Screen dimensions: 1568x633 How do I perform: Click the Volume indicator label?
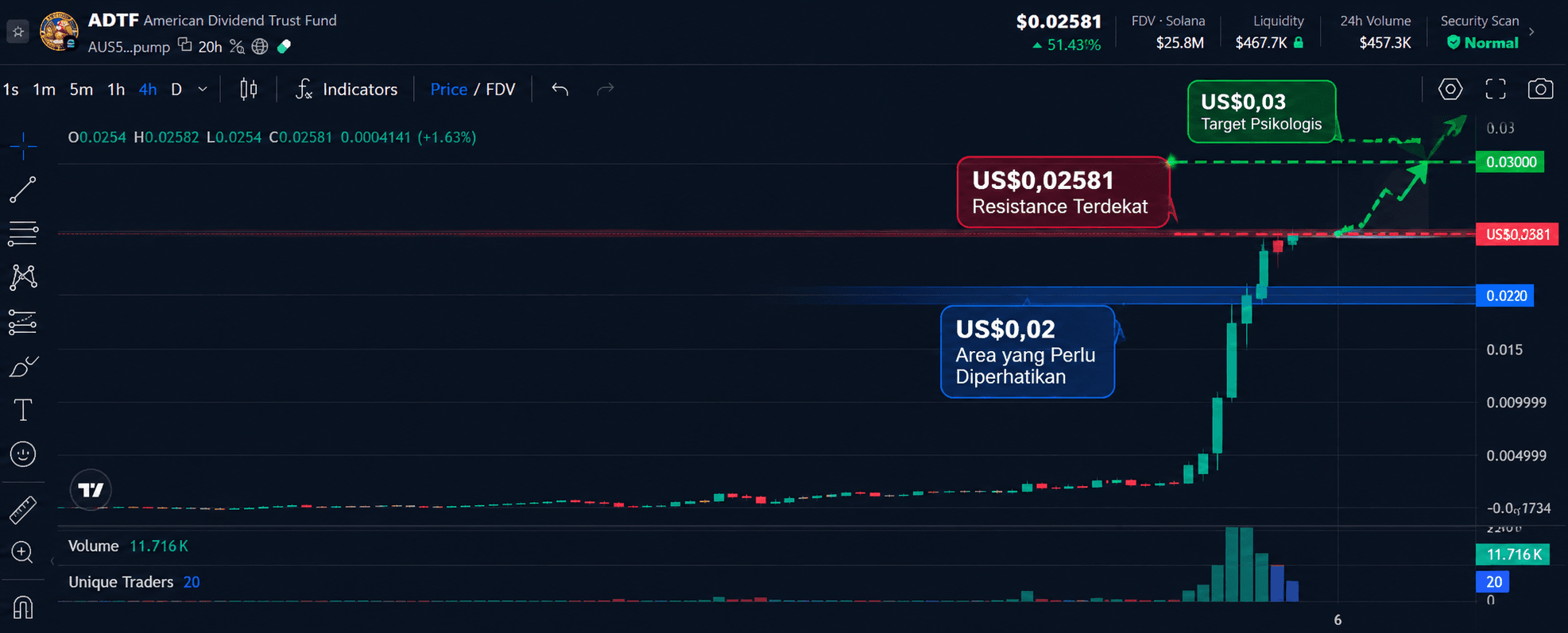click(x=93, y=546)
